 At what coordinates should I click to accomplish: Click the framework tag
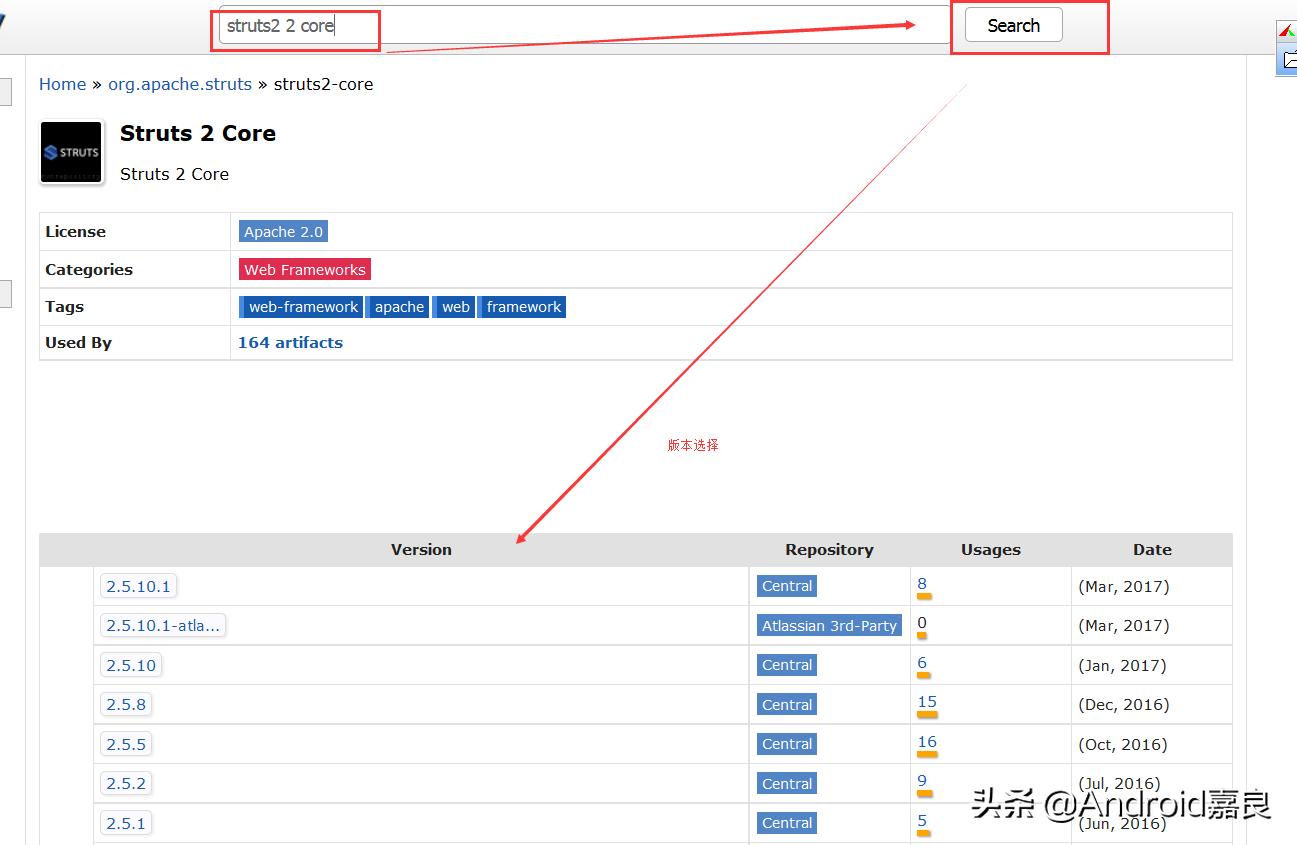click(523, 307)
